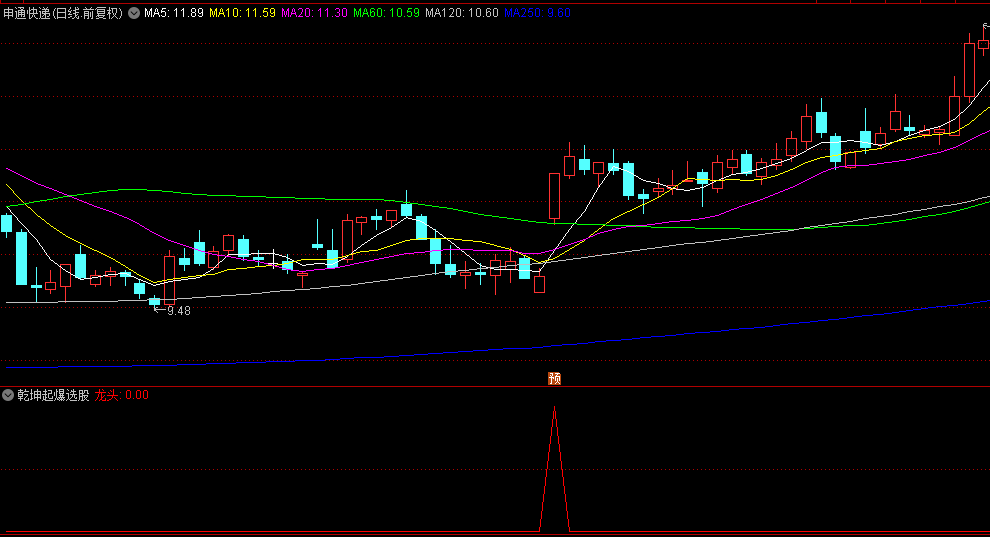This screenshot has height=537, width=990.
Task: Select the 乾坤起爆选股 indicator name
Action: coord(53,395)
